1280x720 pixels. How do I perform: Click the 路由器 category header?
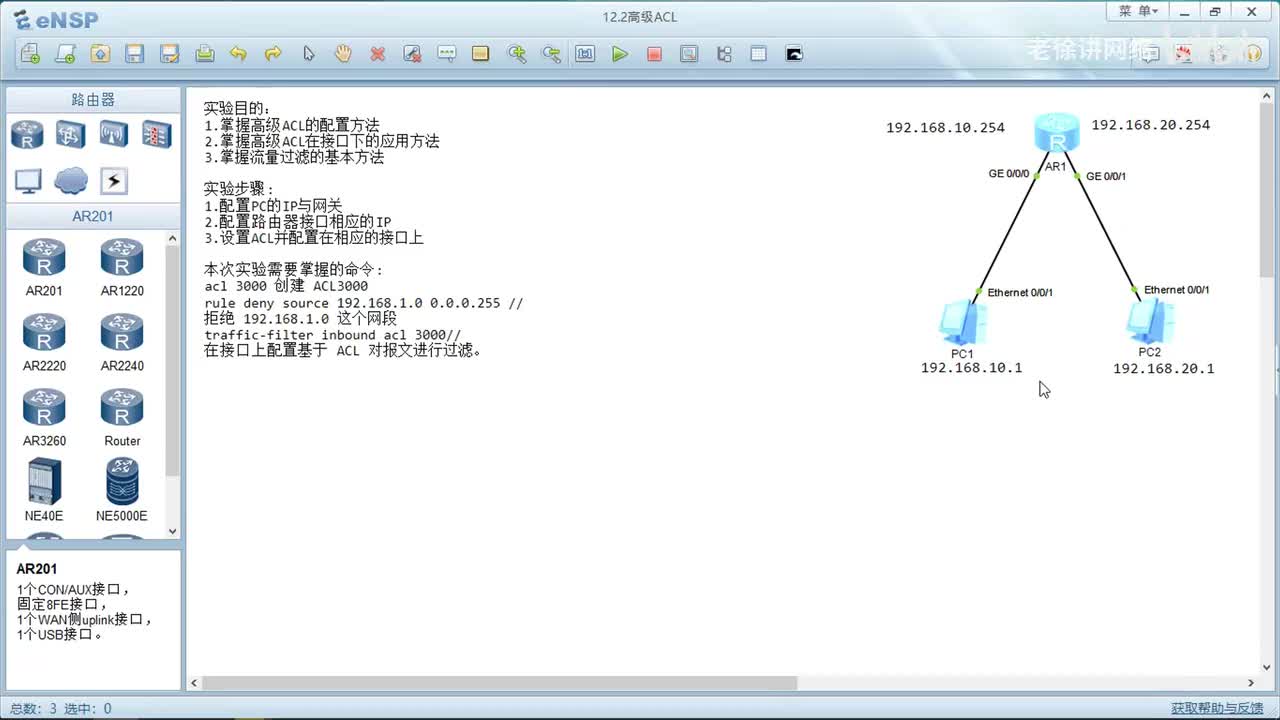(93, 100)
